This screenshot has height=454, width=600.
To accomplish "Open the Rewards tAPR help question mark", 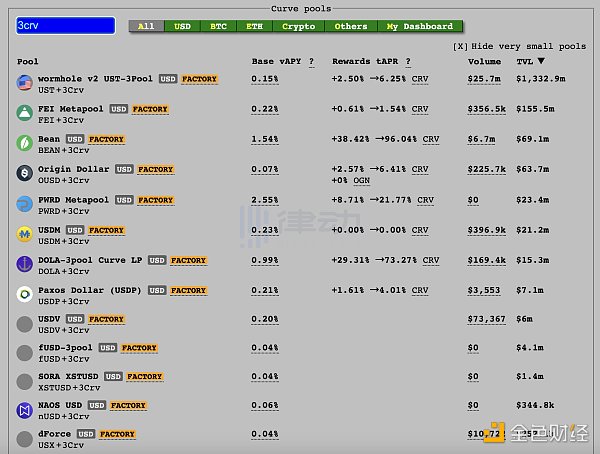I will pos(408,62).
